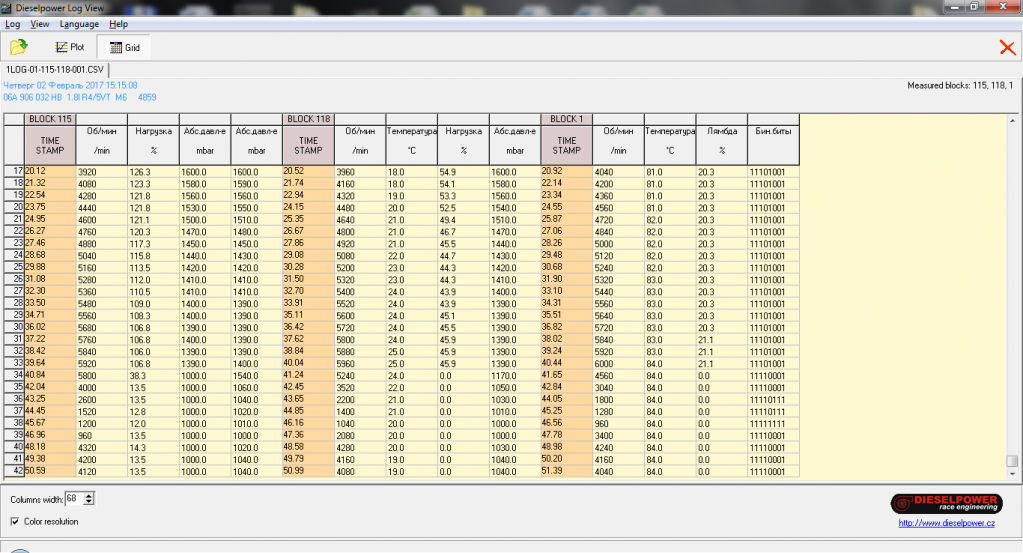Viewport: 1023px width, 553px height.
Task: Select the Grid view toolbar button
Action: pyautogui.click(x=125, y=47)
